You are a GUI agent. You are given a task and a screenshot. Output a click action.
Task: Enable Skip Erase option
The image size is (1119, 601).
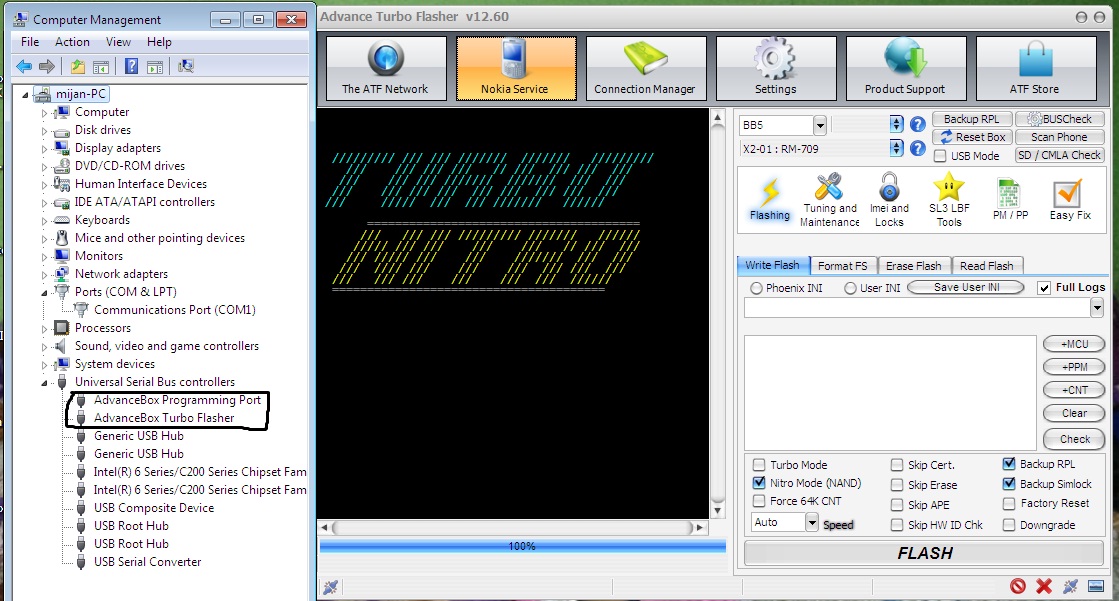tap(897, 485)
